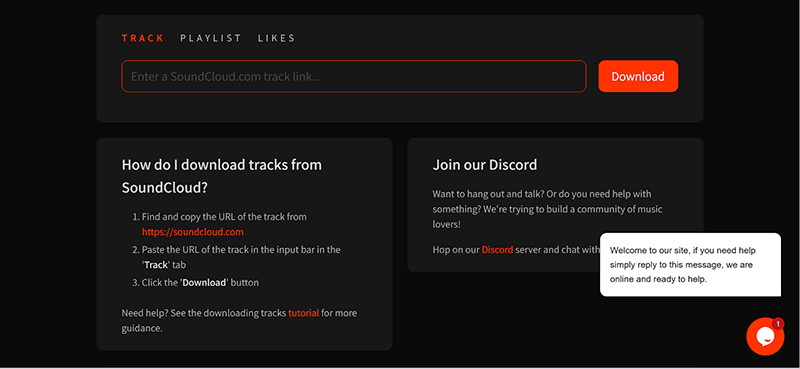The width and height of the screenshot is (800, 369).
Task: Click the orange Download button
Action: 638,77
